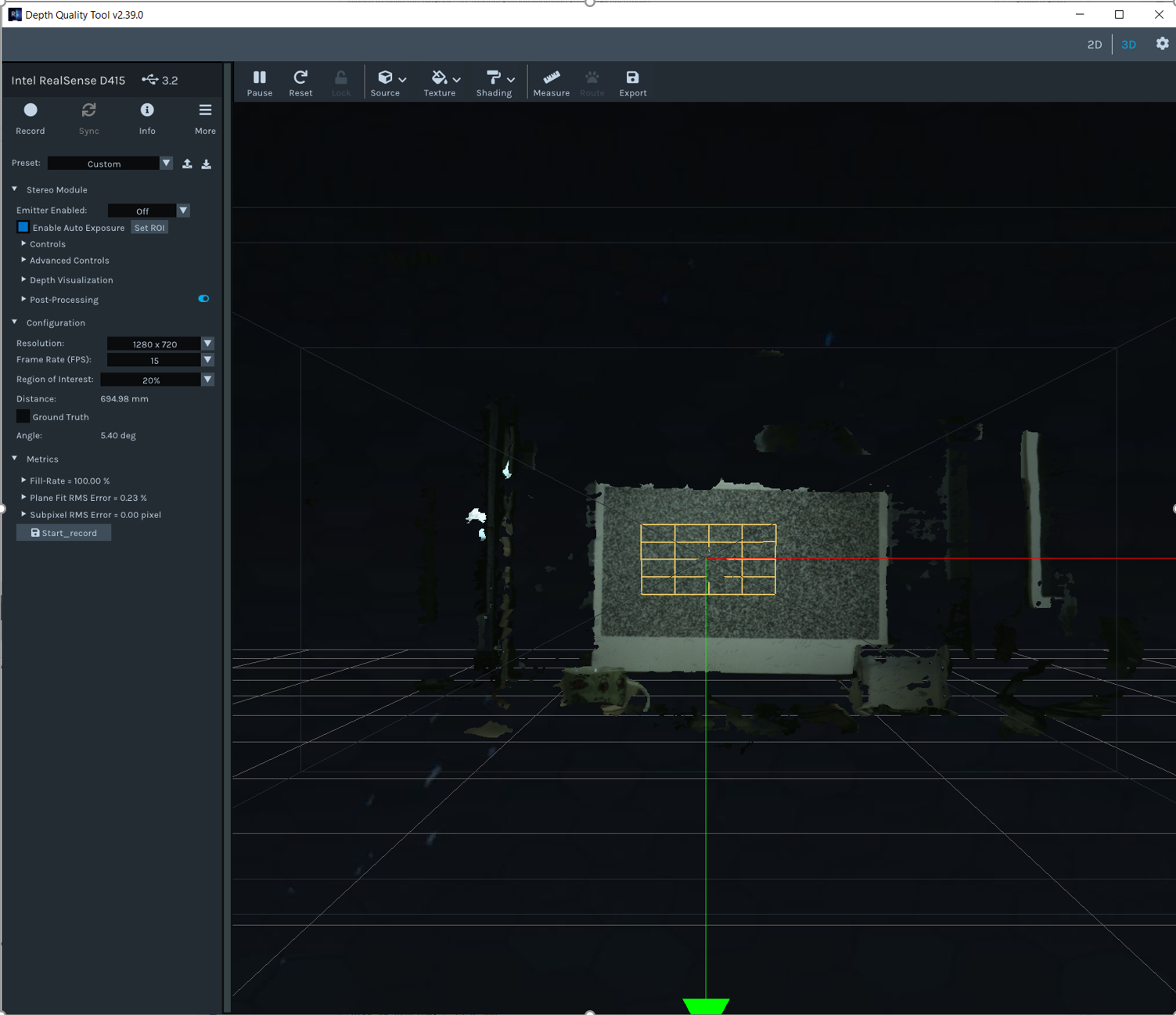Screen dimensions: 1176x1015
Task: Toggle Enable Auto Exposure checkbox
Action: click(x=23, y=228)
